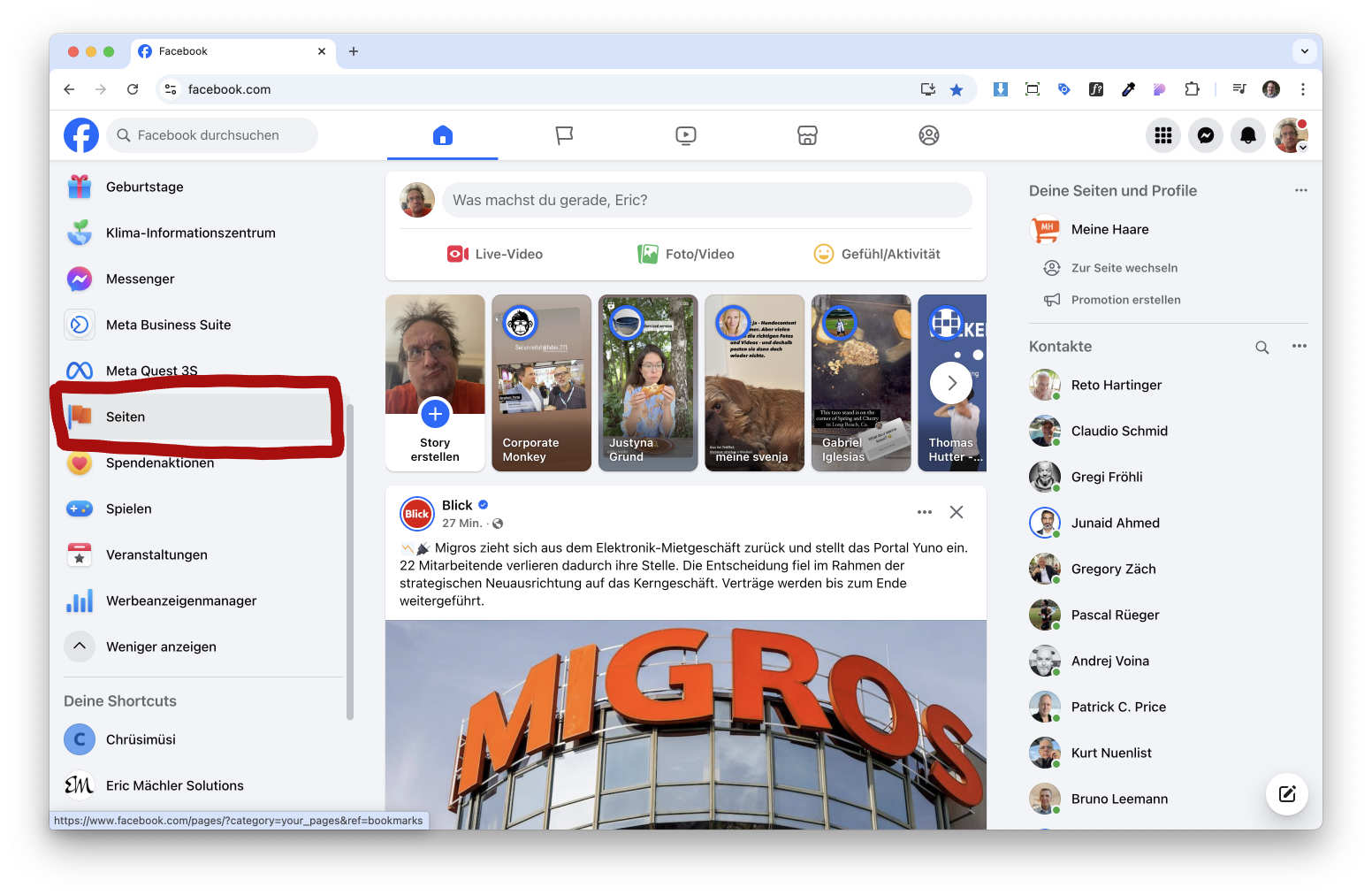Switch to the Video tab
This screenshot has width=1372, height=895.
click(685, 135)
